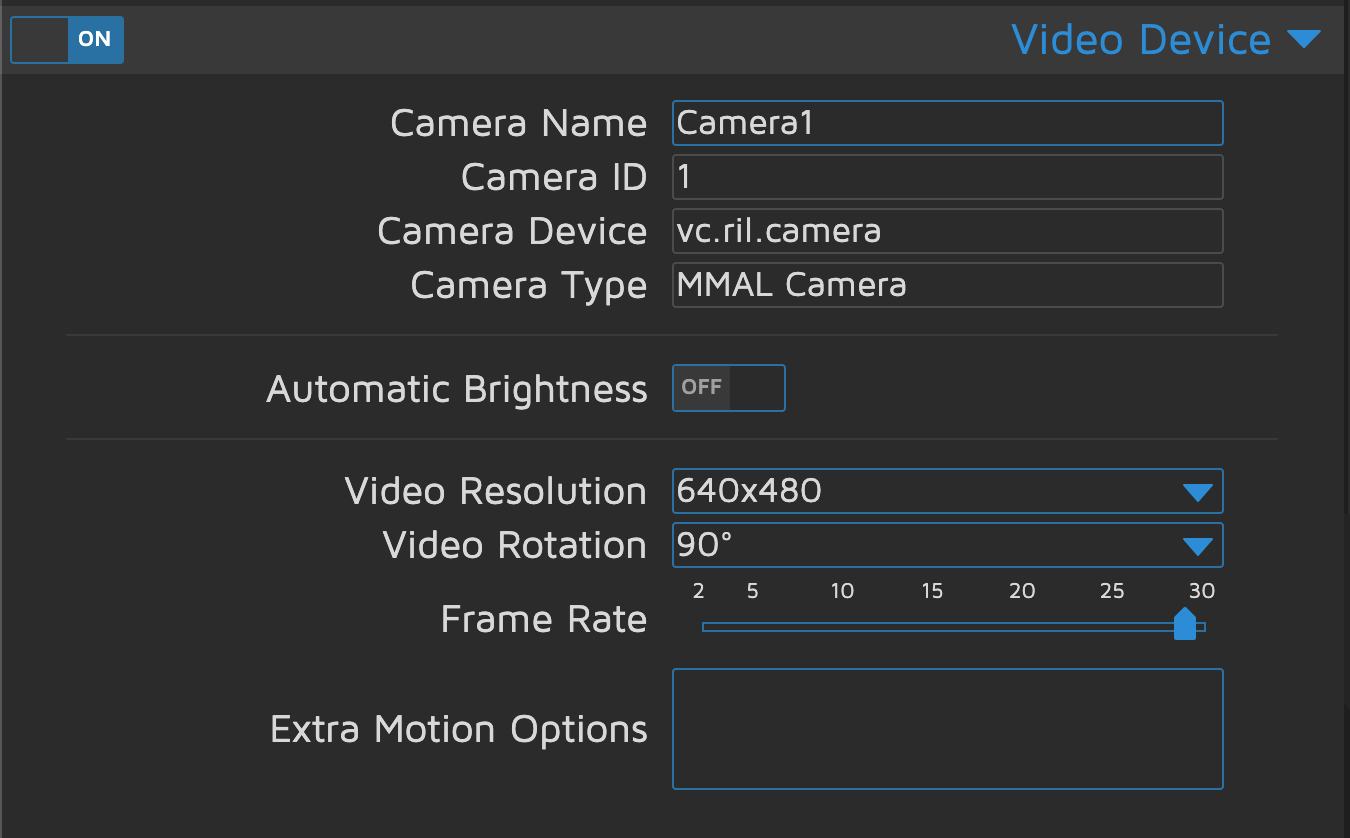Enable the Automatic Brightness toggle
1350x838 pixels.
tap(728, 388)
